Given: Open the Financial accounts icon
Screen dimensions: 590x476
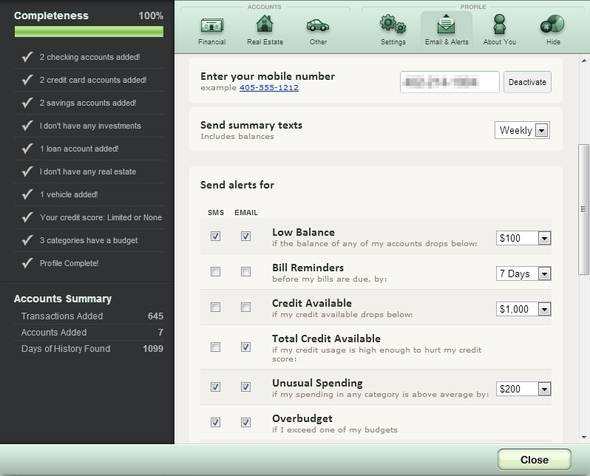Looking at the screenshot, I should (212, 26).
